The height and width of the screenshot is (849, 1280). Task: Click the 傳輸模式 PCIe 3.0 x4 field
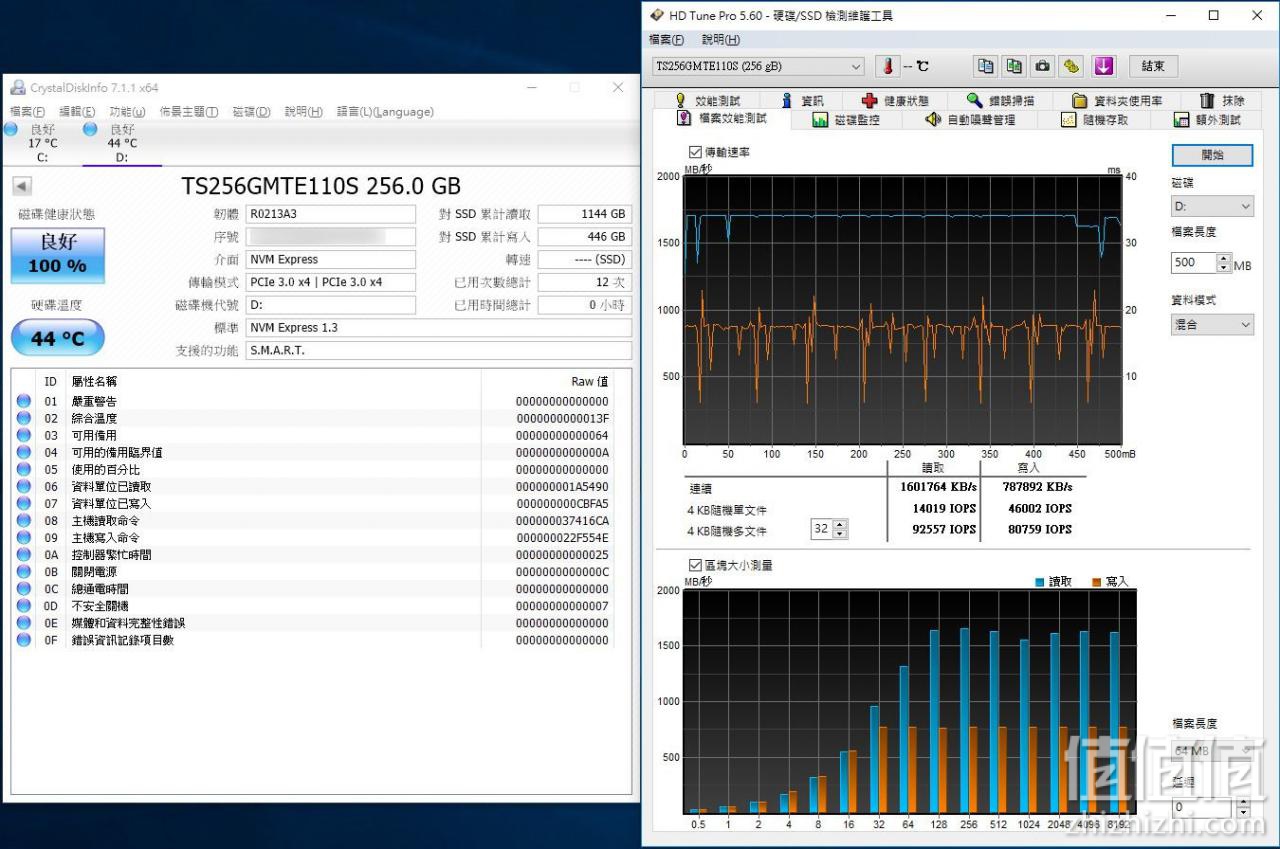pyautogui.click(x=330, y=282)
